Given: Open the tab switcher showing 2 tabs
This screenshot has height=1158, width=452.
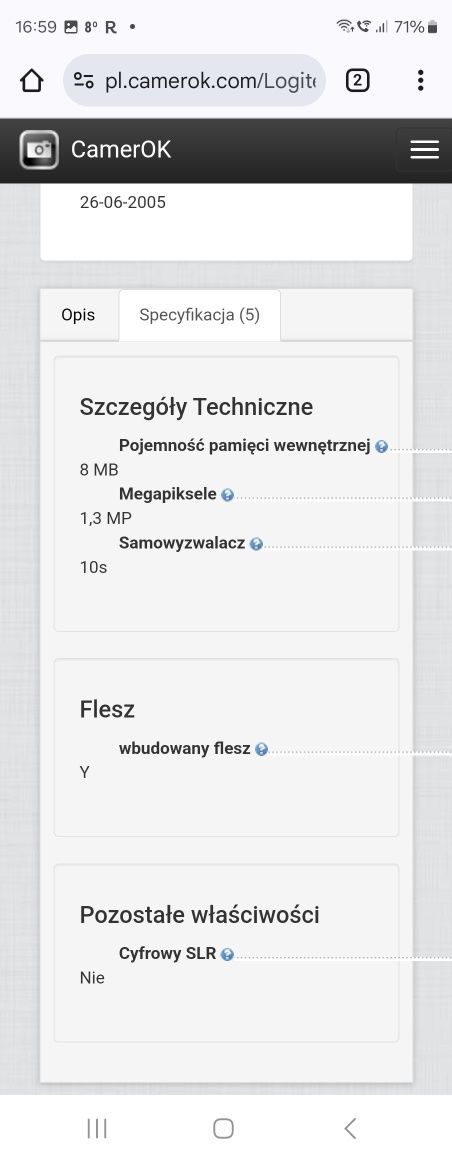Looking at the screenshot, I should click(357, 80).
